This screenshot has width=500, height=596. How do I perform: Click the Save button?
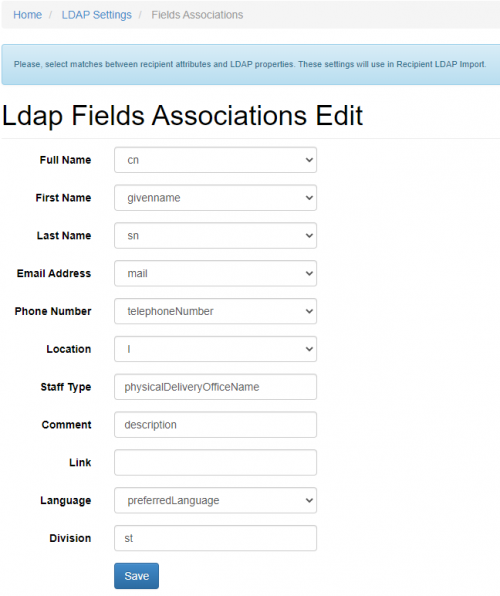coord(137,576)
